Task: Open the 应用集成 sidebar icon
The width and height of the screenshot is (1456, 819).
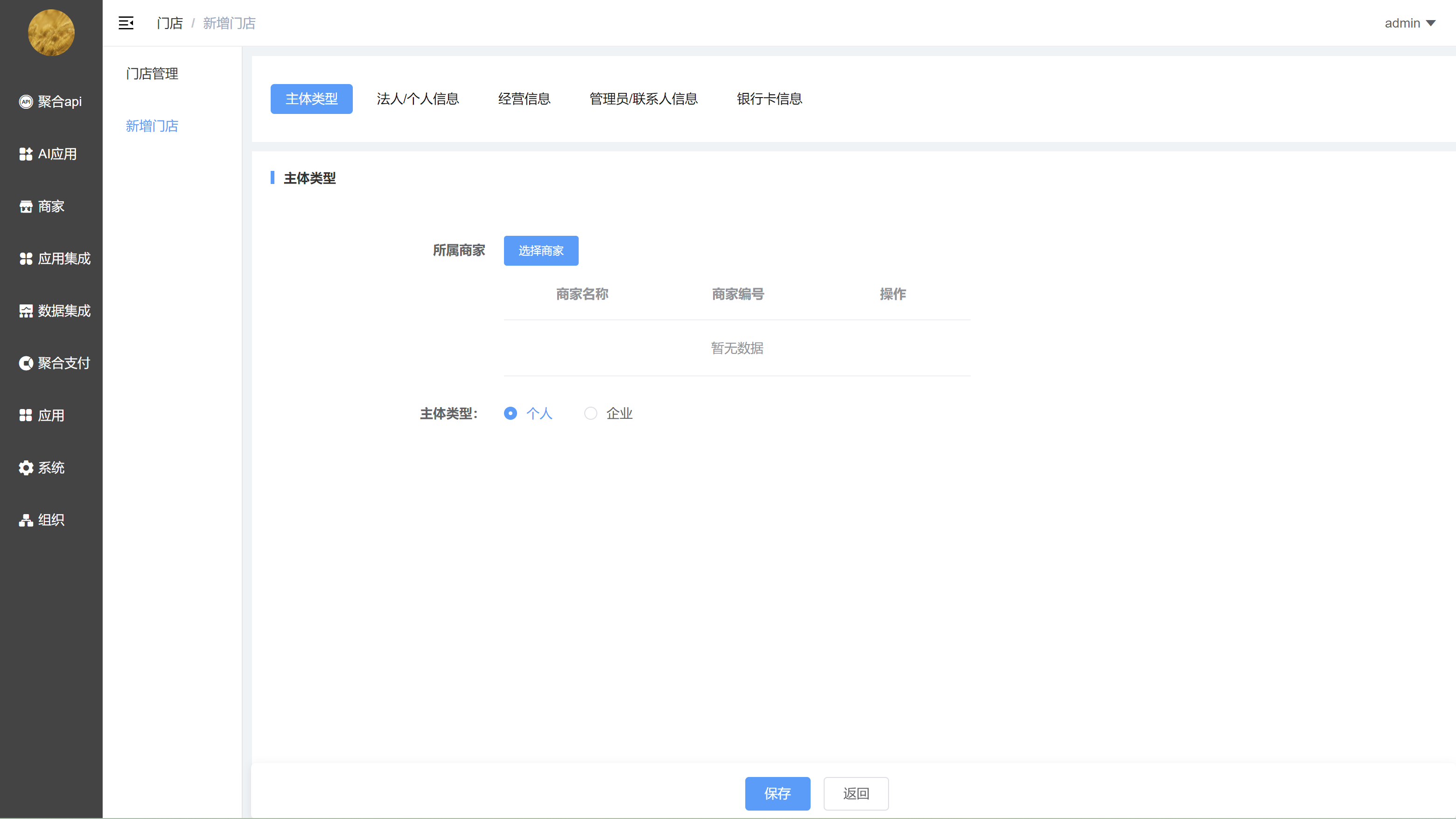Action: point(26,259)
